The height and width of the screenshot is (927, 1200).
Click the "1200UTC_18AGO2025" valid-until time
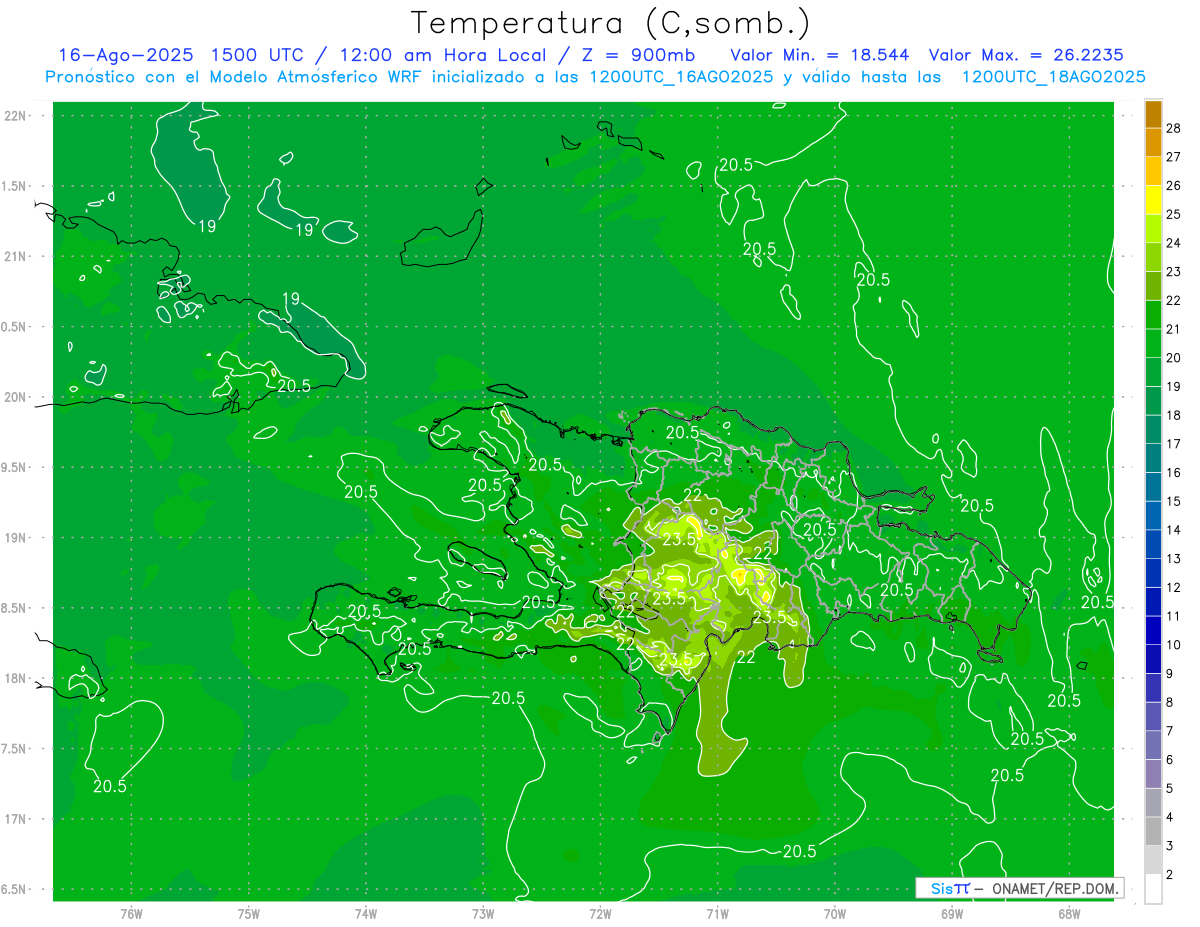(1053, 77)
